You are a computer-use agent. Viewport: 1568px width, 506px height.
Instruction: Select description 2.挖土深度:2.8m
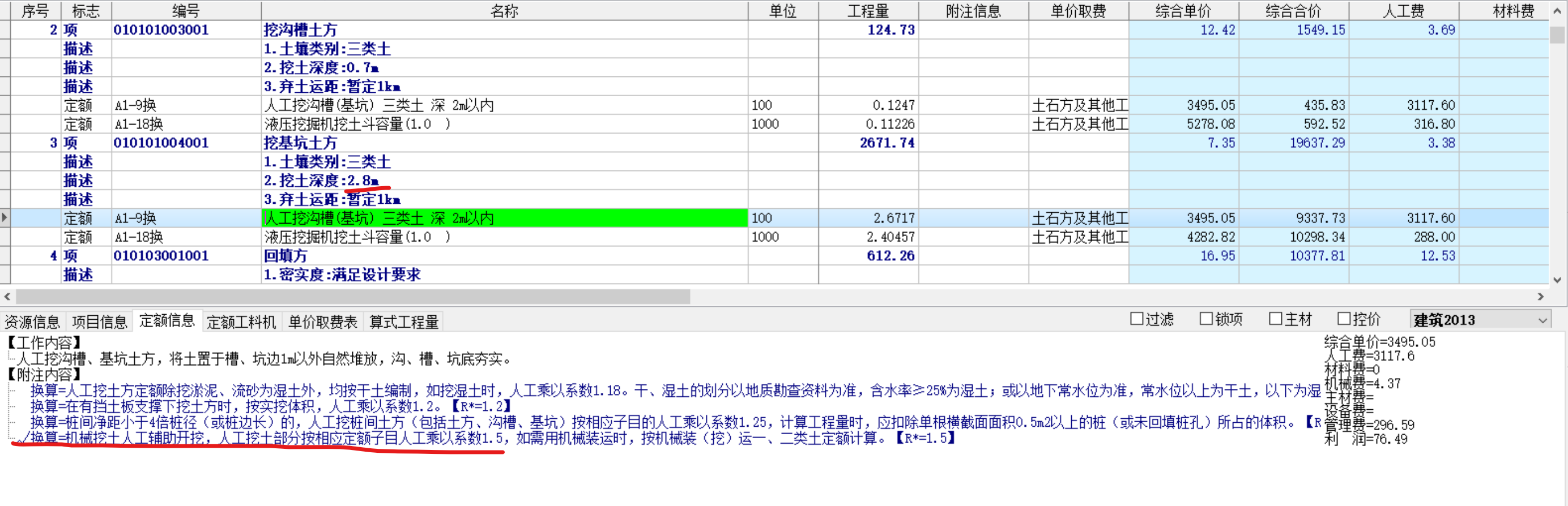pyautogui.click(x=321, y=181)
